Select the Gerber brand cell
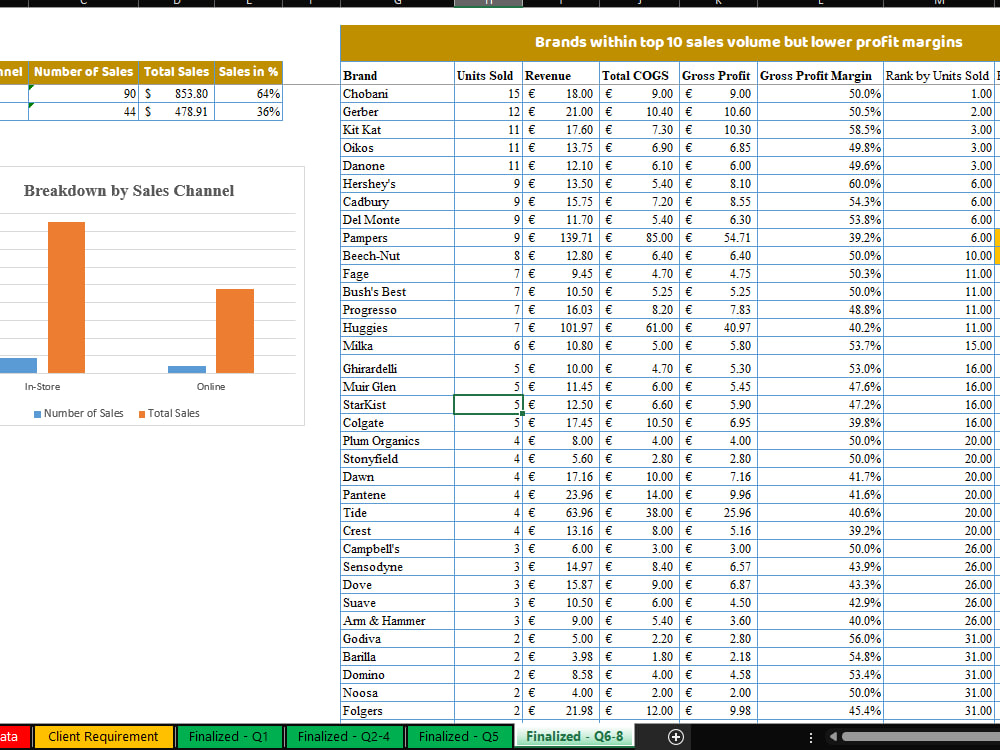This screenshot has width=1000, height=750. tap(397, 112)
